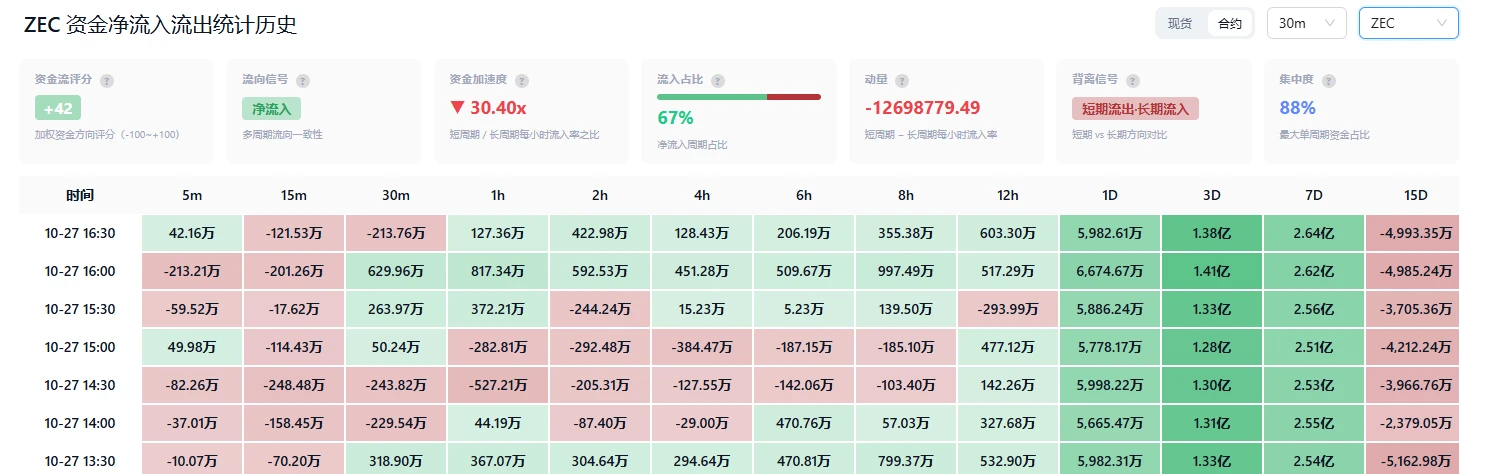Click the 422.98万 cell
Viewport: 1501px width, 474px height.
[x=600, y=233]
